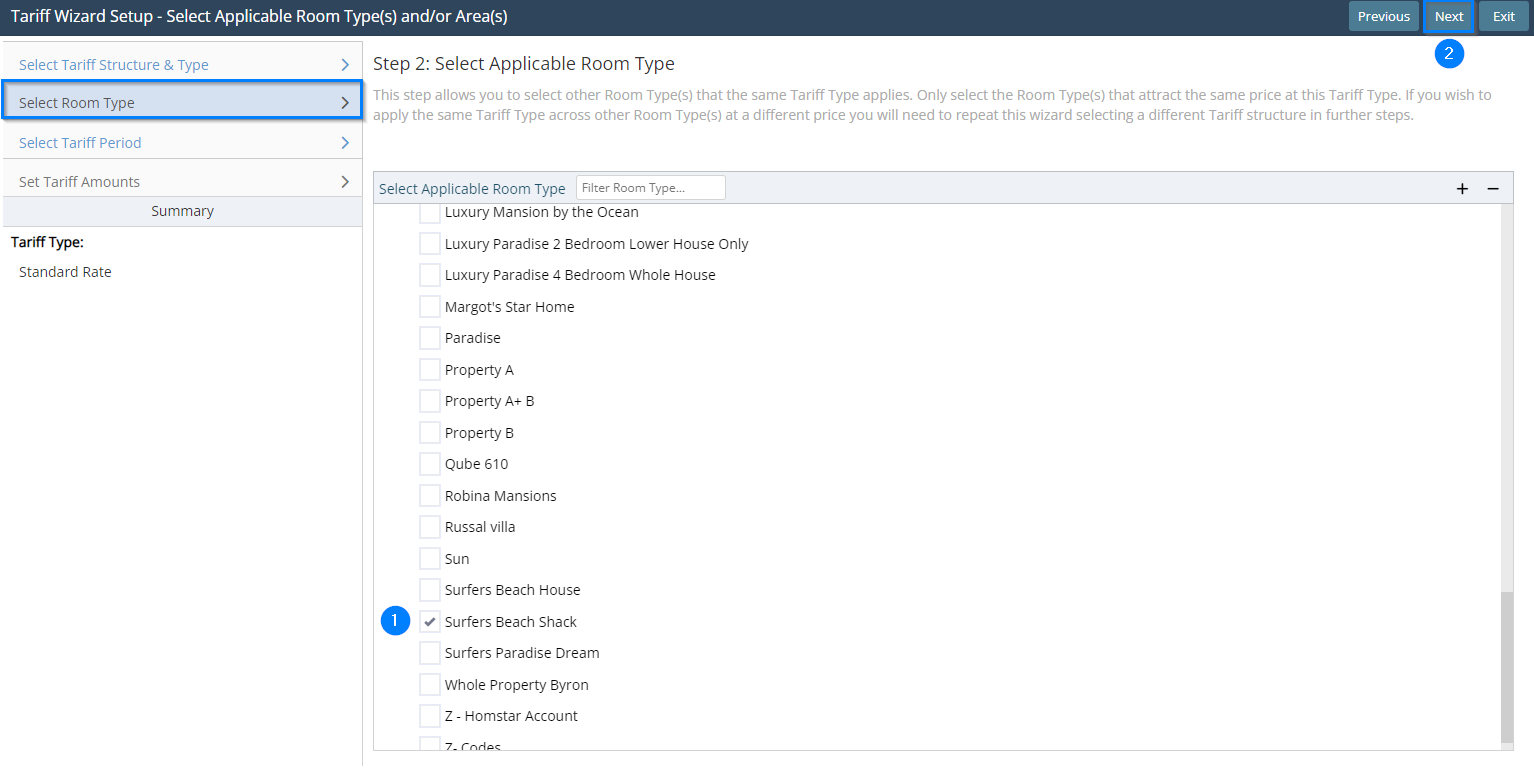Viewport: 1534px width, 768px height.
Task: Open the chevron beside Select Tariff Period
Action: click(345, 143)
